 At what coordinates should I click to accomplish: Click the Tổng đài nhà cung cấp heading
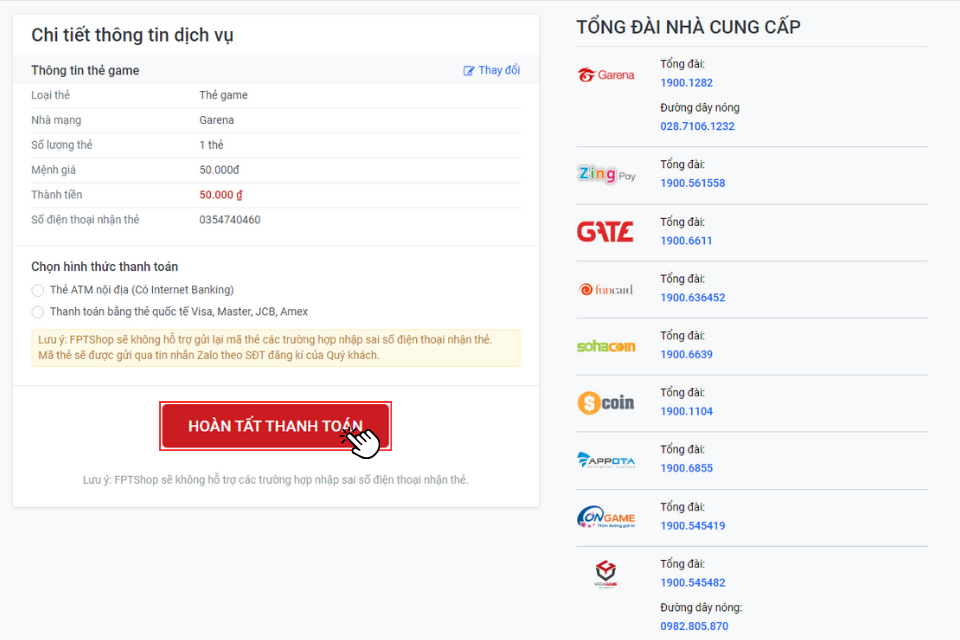(688, 27)
